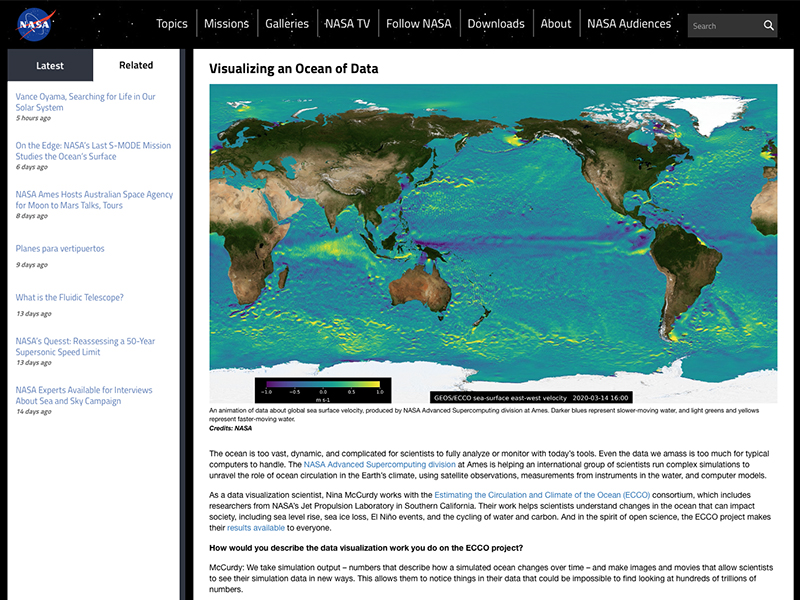Open the S-MODE Mission article link

click(93, 150)
